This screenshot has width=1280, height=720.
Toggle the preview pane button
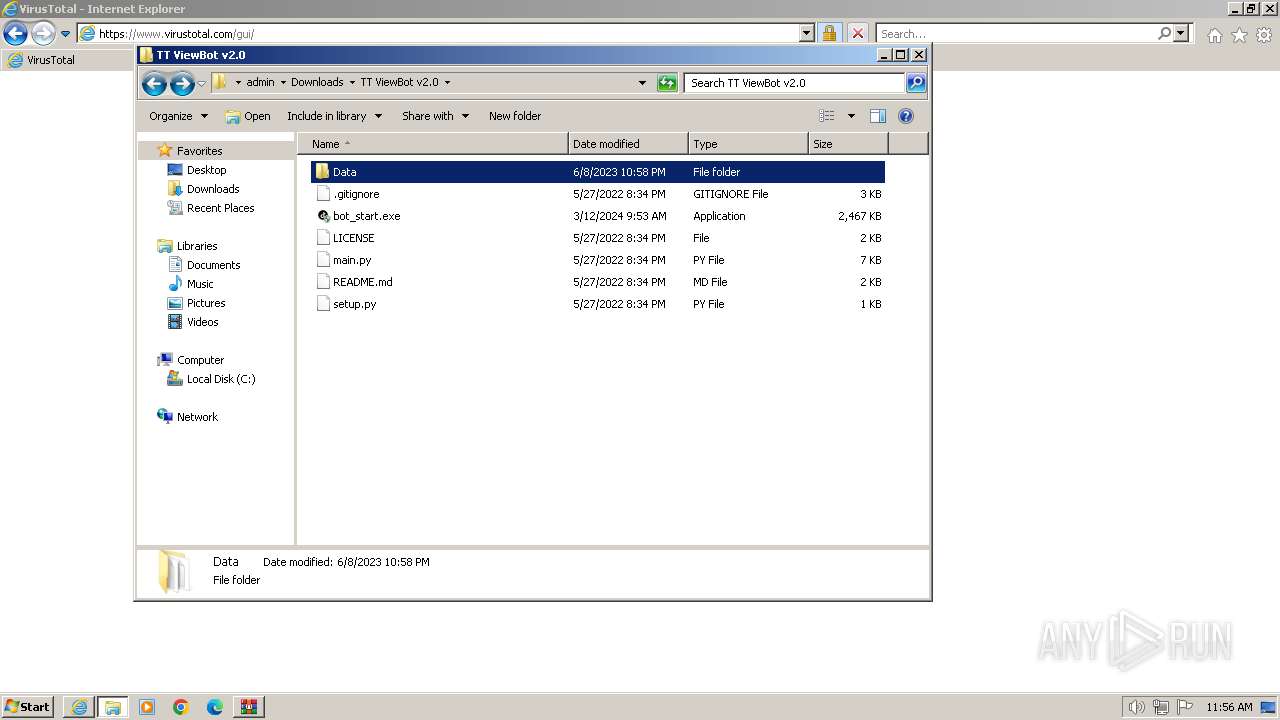(x=878, y=116)
